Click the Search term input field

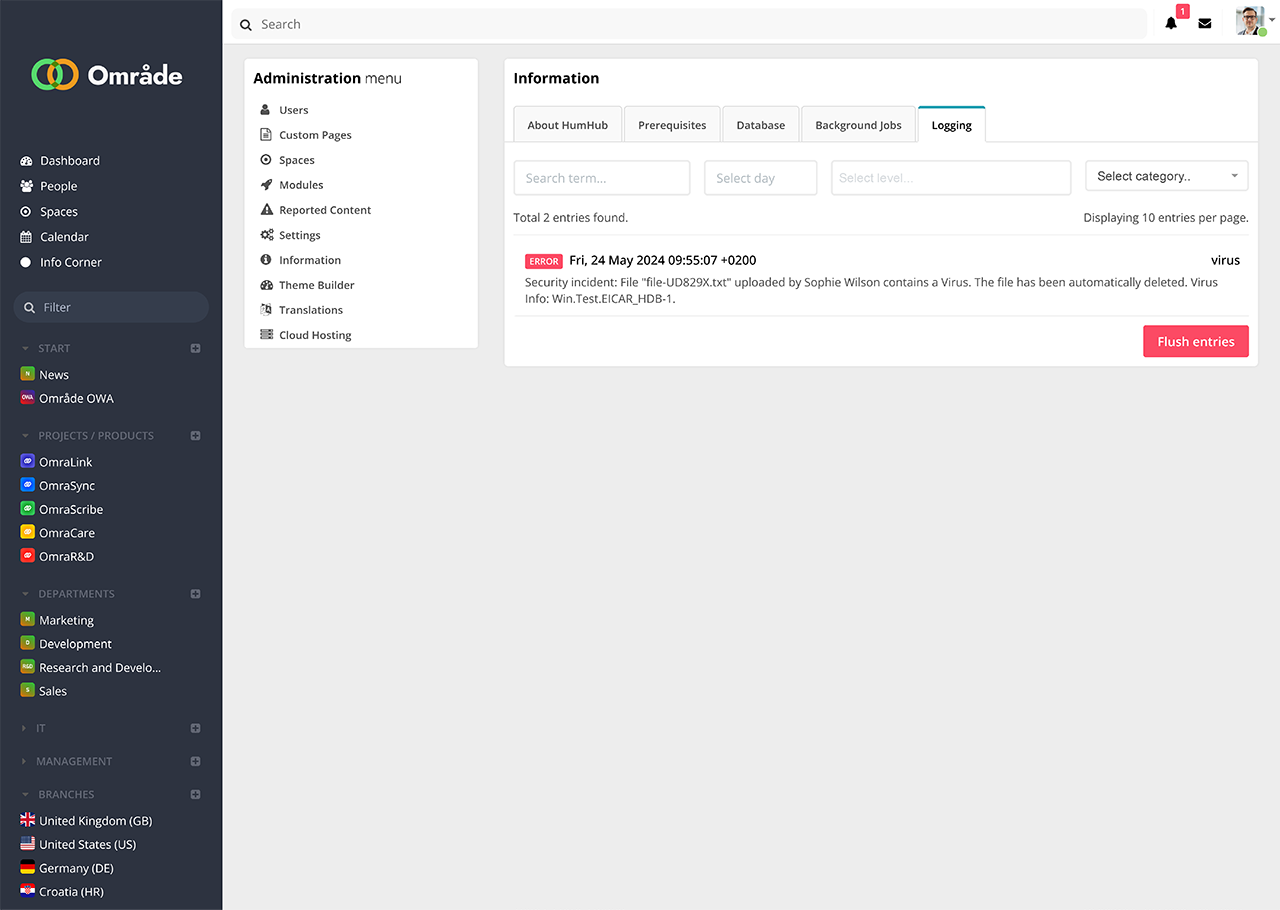601,178
